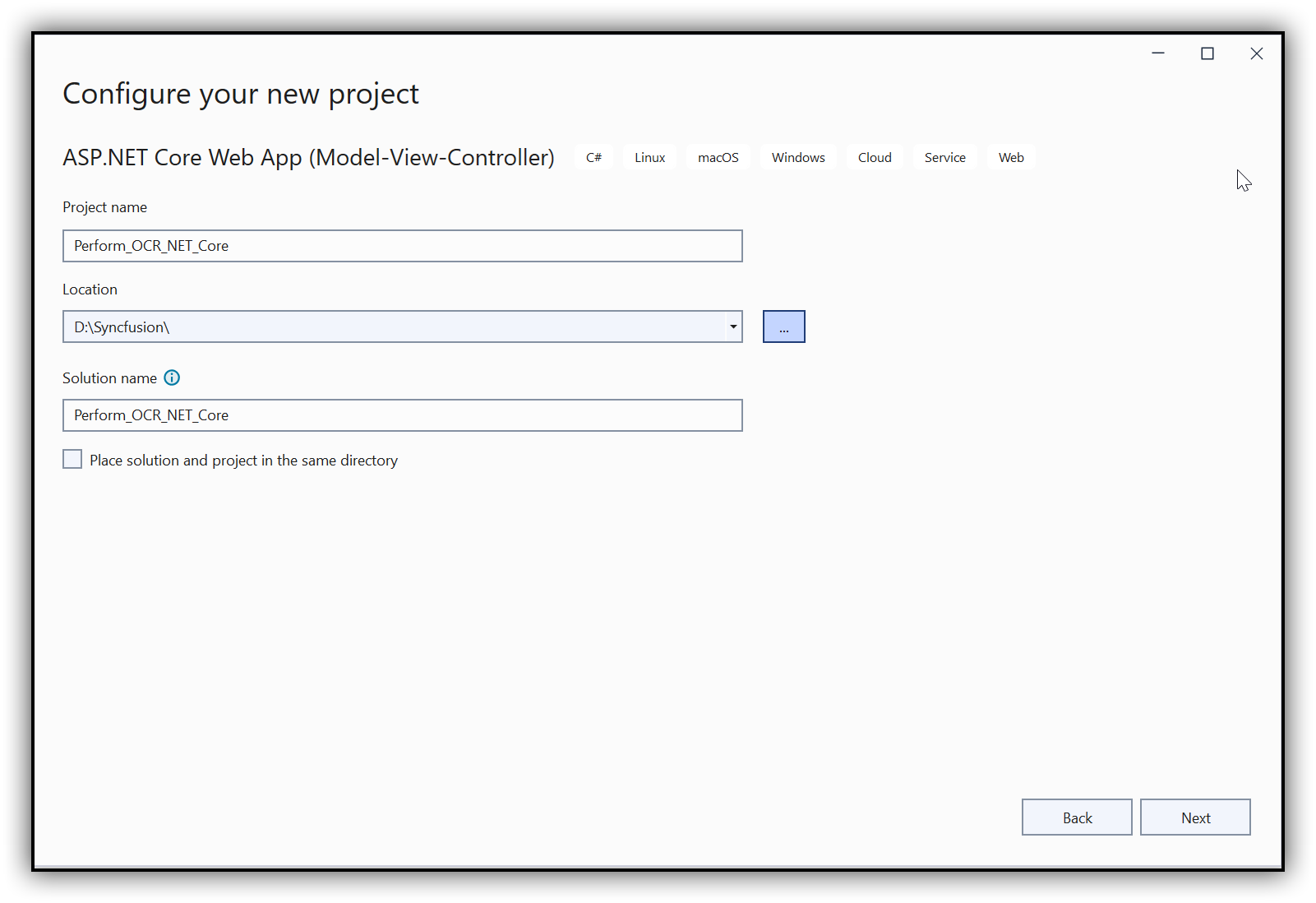Select the Service project tag
Viewport: 1316px width, 903px height.
[x=944, y=157]
